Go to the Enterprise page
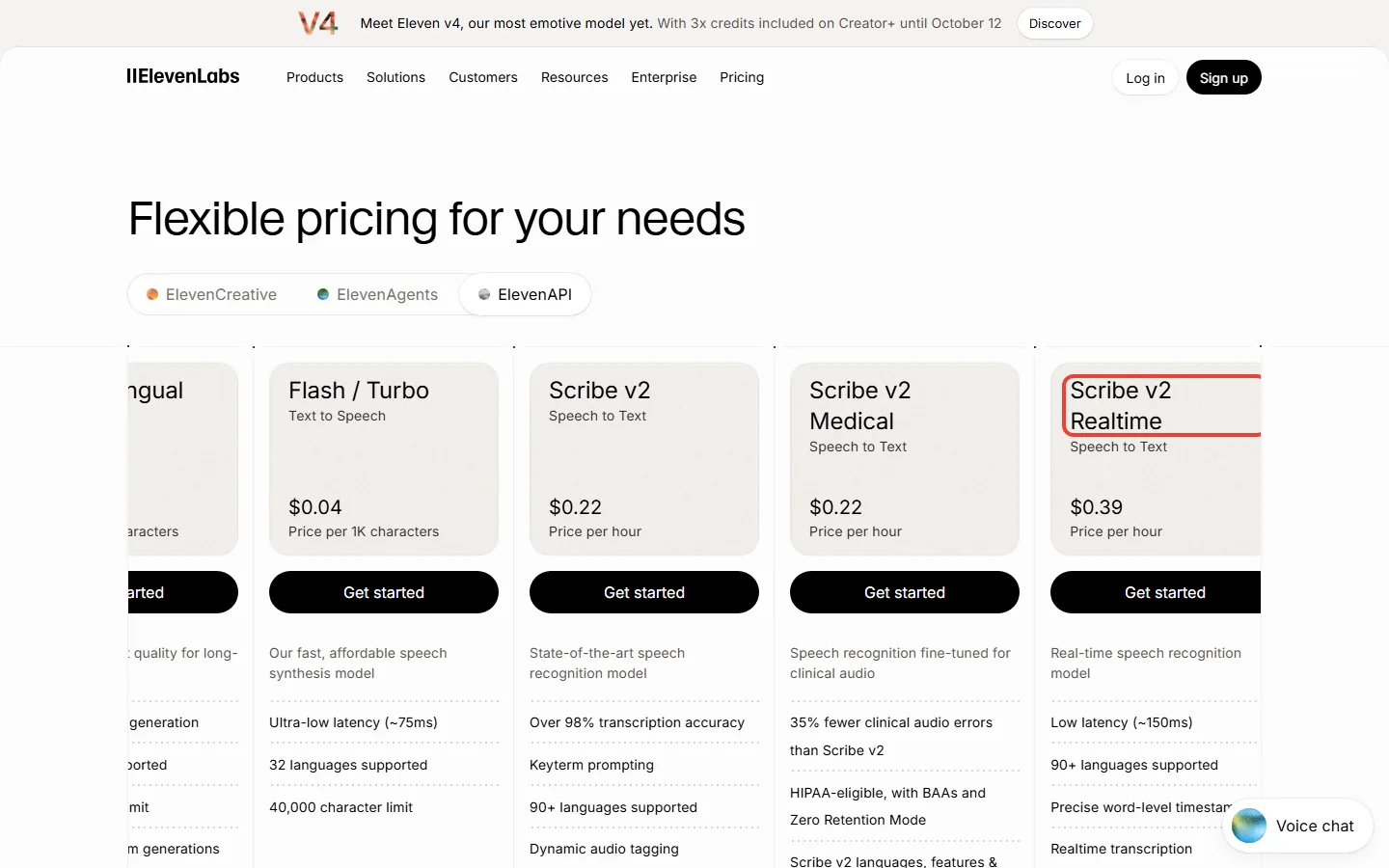The height and width of the screenshot is (868, 1389). point(664,77)
